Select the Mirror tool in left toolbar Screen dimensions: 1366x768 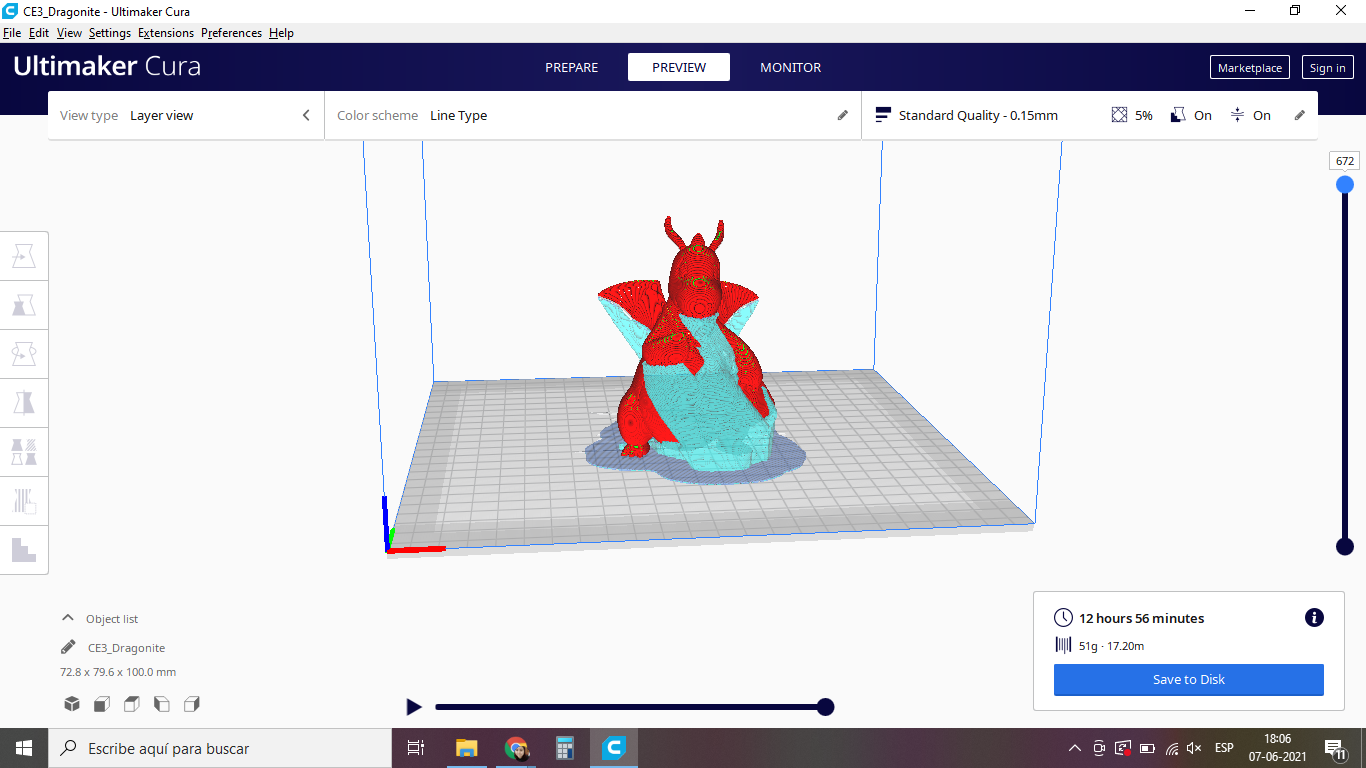24,403
